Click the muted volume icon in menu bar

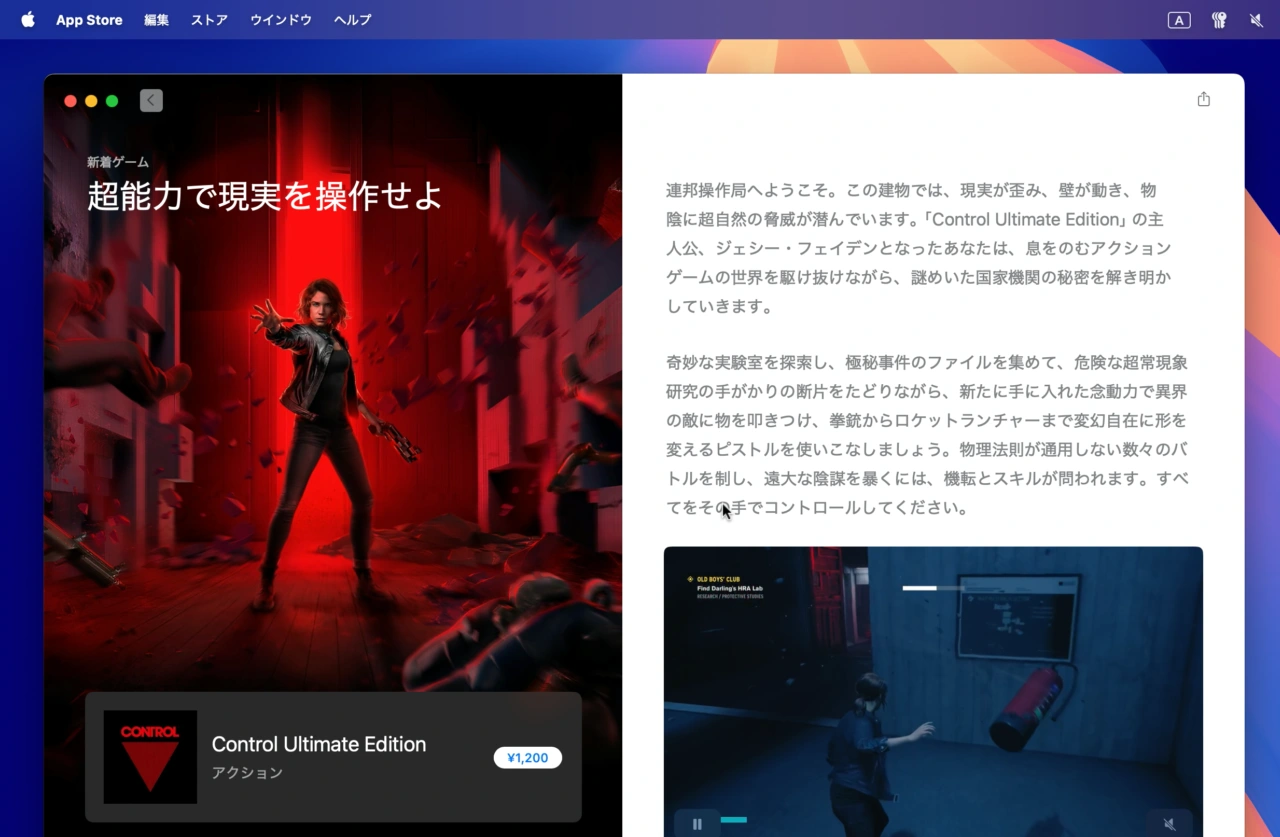tap(1256, 20)
